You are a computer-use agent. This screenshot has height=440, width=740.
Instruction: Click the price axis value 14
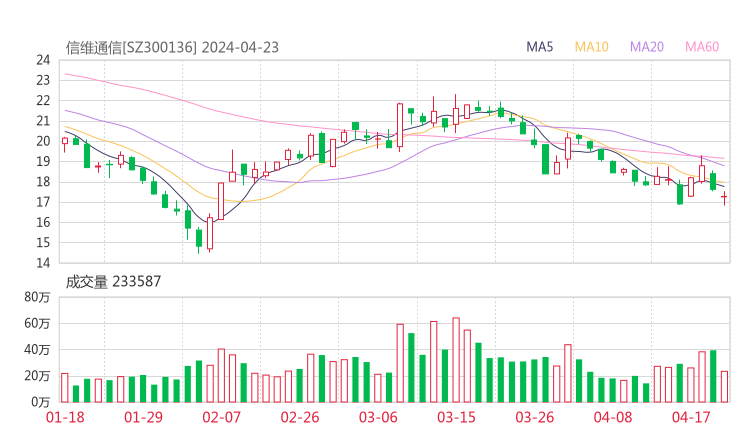43,263
